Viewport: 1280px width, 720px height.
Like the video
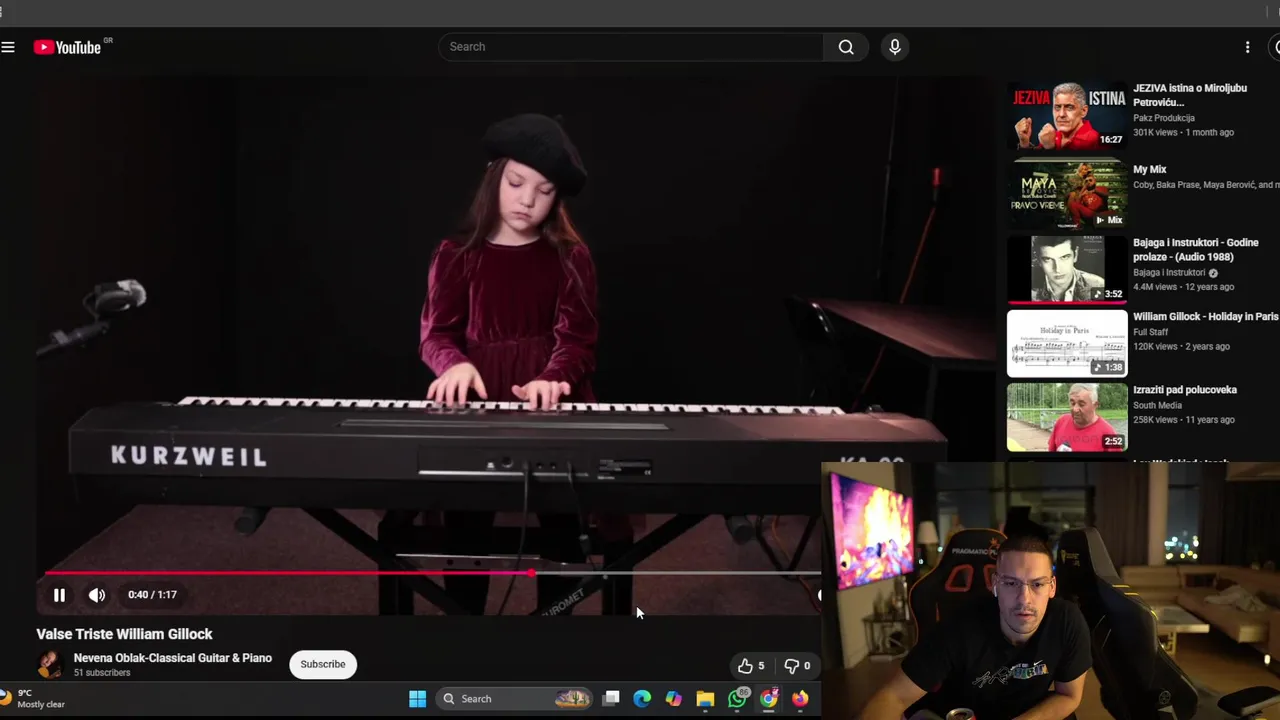click(751, 666)
